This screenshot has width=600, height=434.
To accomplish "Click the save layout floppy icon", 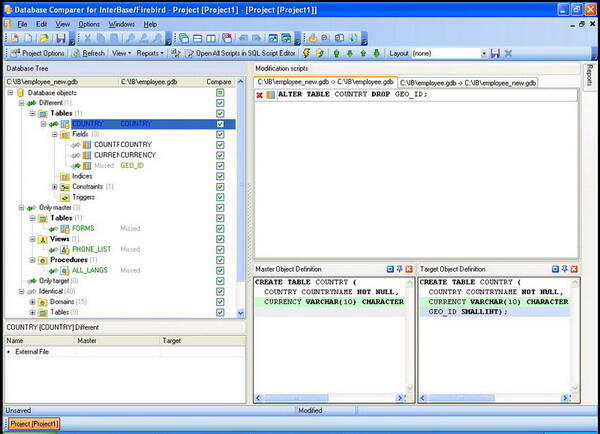I will pyautogui.click(x=495, y=53).
